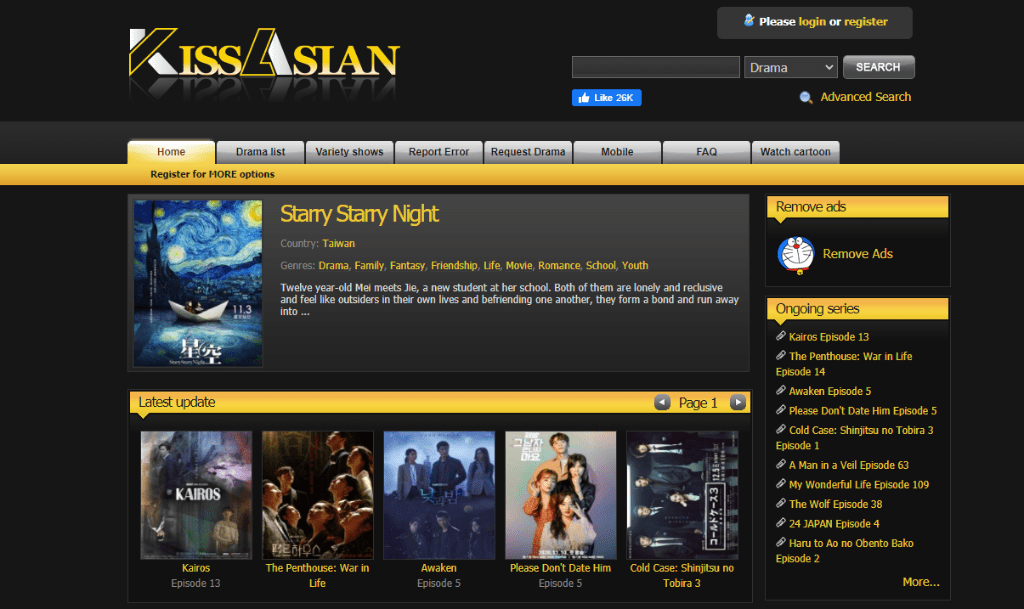Open The Penthouse: War in Life poster
1024x609 pixels.
point(317,495)
